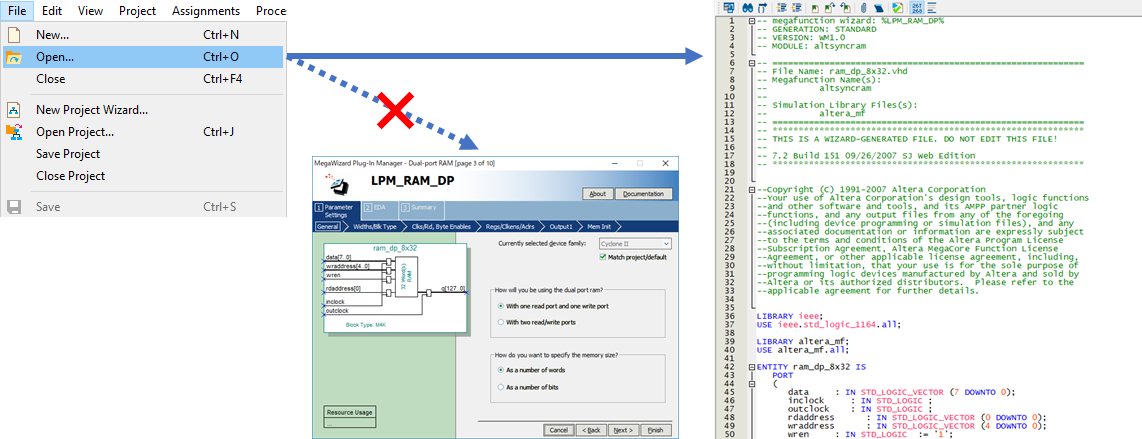The width and height of the screenshot is (1142, 439).
Task: Open the File menu
Action: 17,11
